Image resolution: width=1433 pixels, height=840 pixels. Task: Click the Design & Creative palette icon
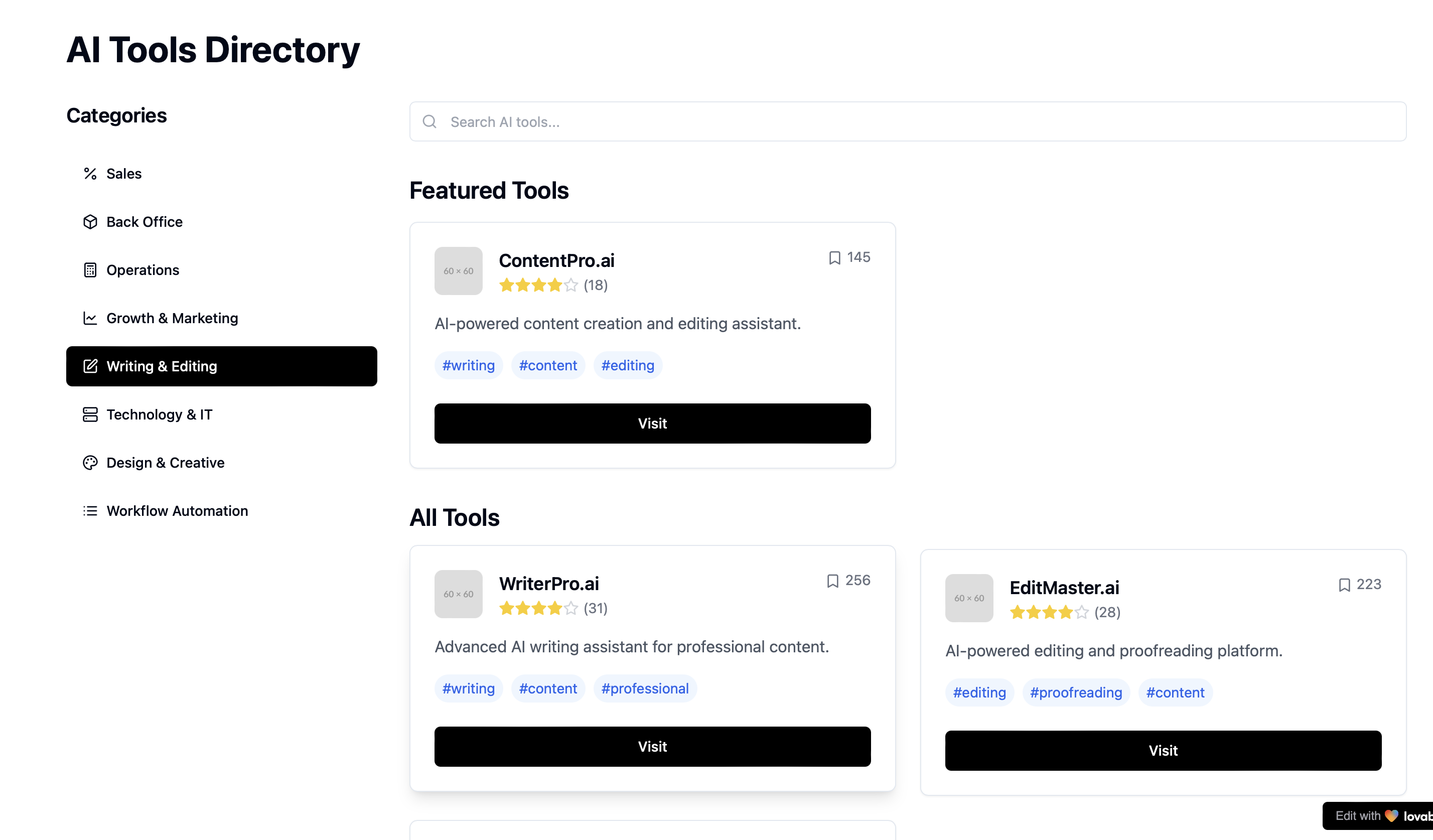point(90,463)
